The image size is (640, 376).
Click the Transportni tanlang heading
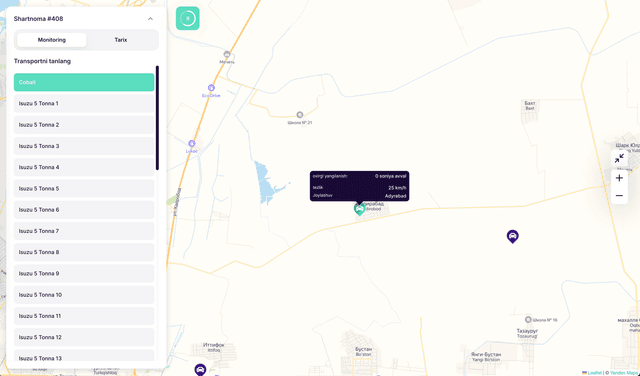click(42, 61)
